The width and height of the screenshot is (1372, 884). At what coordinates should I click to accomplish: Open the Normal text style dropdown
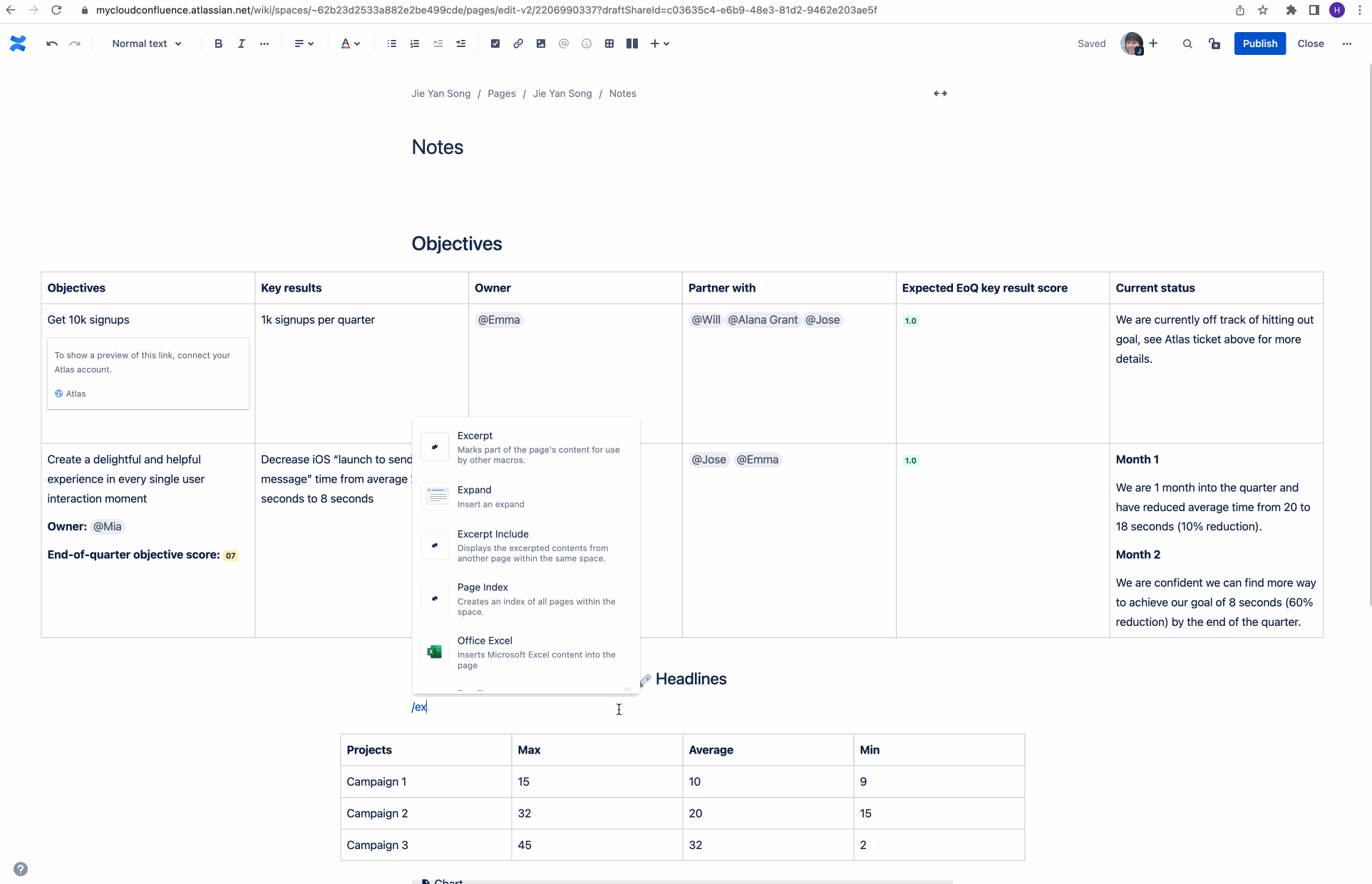pyautogui.click(x=147, y=43)
